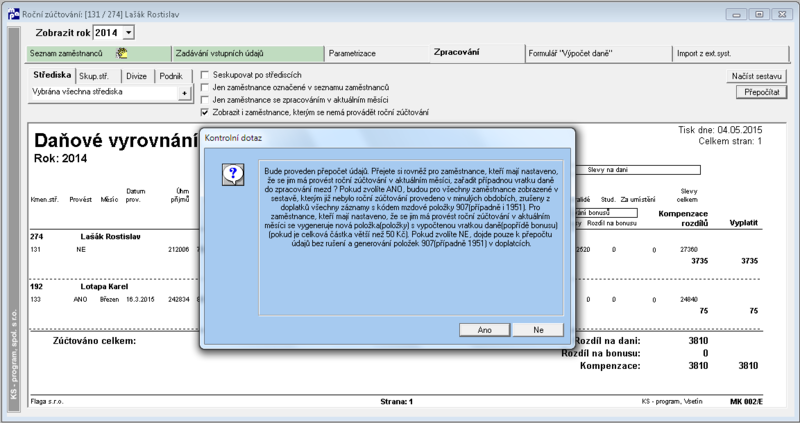Click the plus button beside Vybrána všechna střediska
The image size is (800, 423).
(184, 93)
